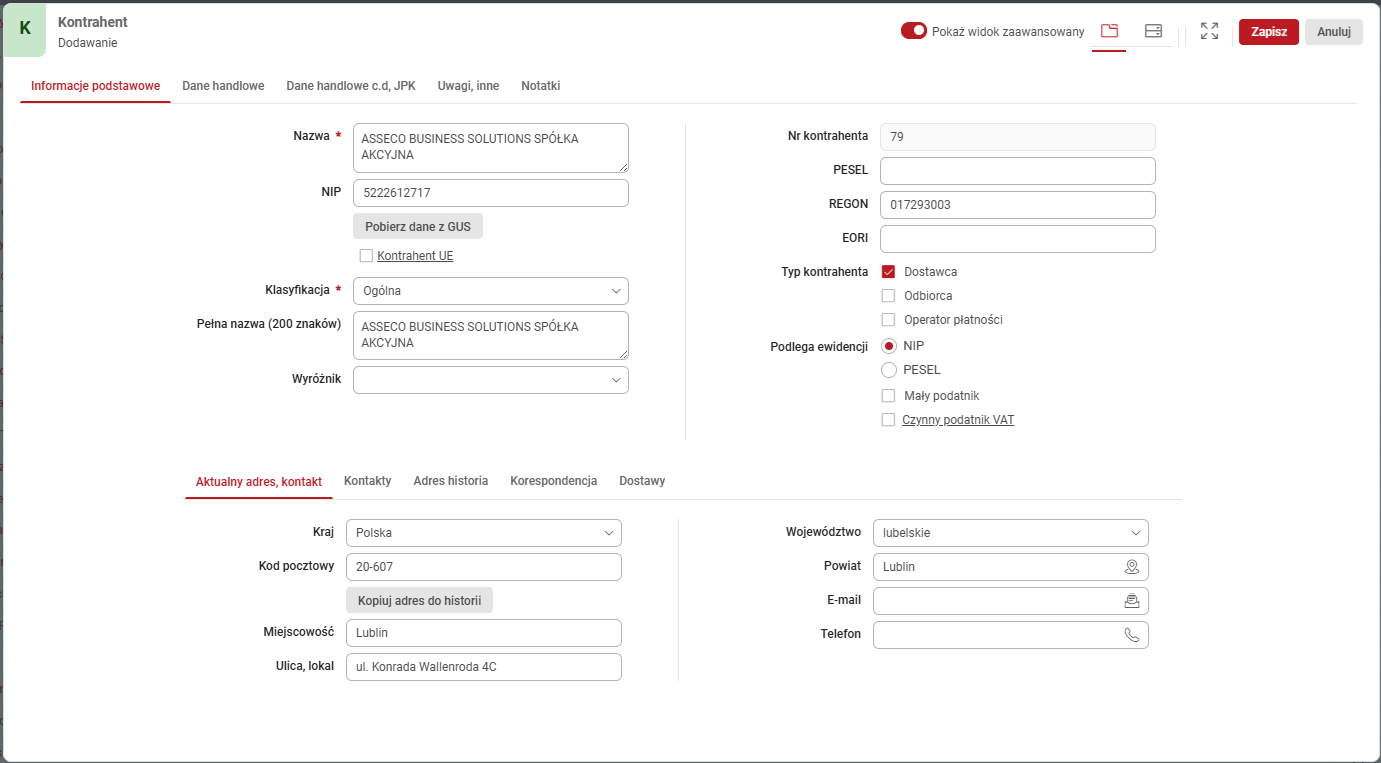The width and height of the screenshot is (1381, 763).
Task: Click the Pobierz dane z GUS button
Action: tap(418, 226)
